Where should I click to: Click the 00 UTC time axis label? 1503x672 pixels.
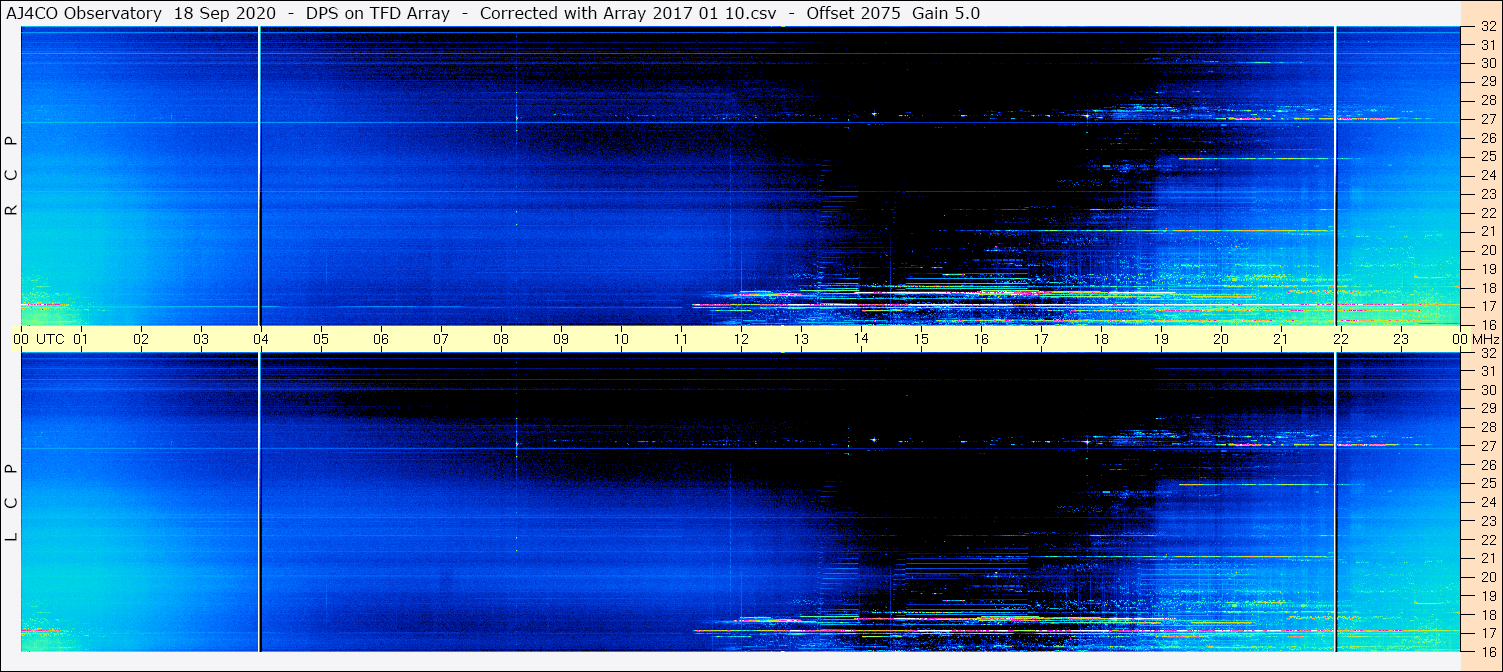[x=39, y=339]
